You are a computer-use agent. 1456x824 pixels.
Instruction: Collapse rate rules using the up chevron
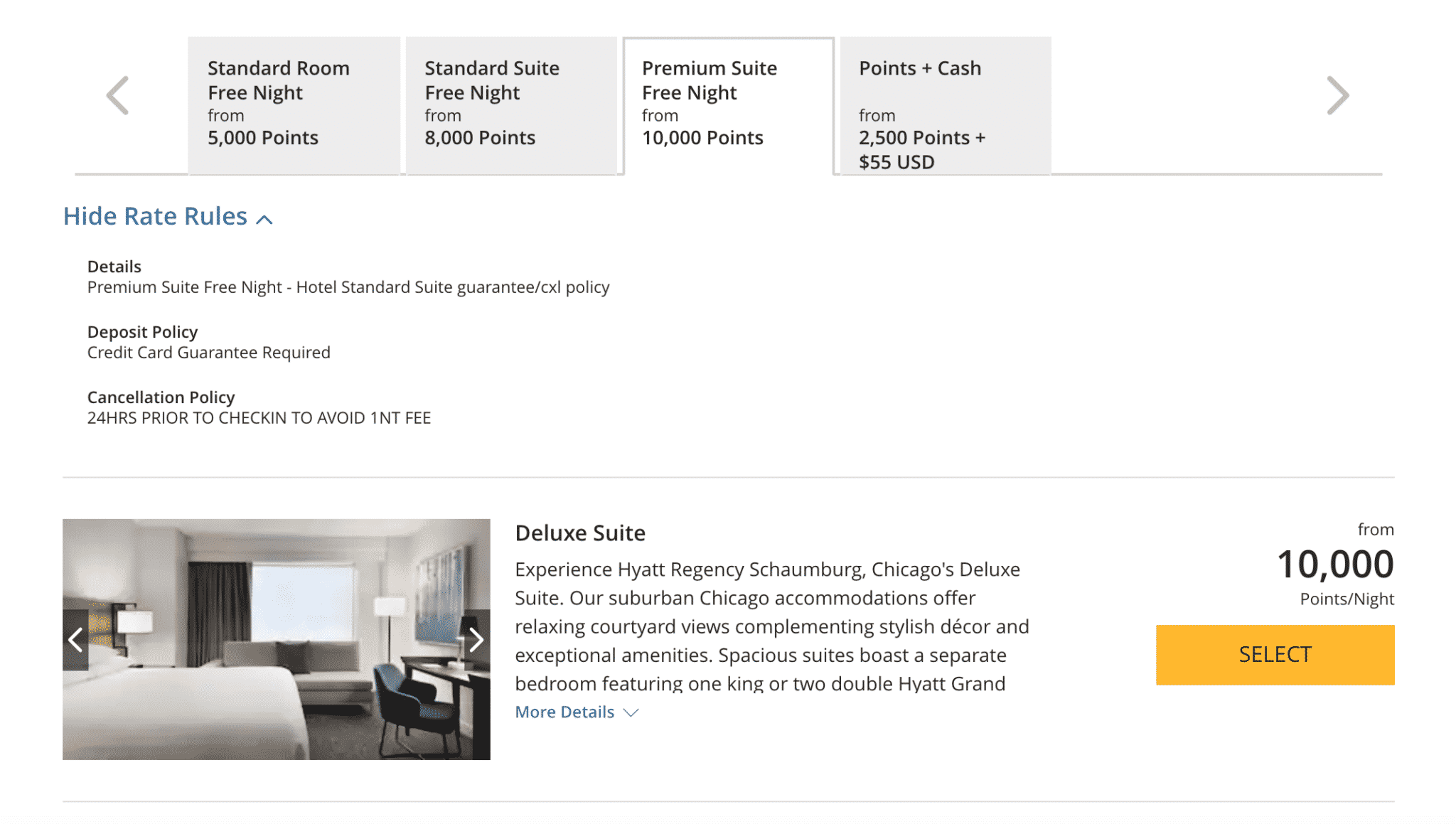coord(264,219)
